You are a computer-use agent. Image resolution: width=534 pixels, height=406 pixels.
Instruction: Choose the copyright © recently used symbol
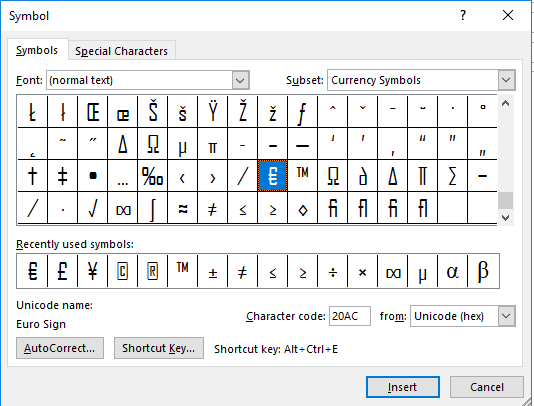pos(123,271)
